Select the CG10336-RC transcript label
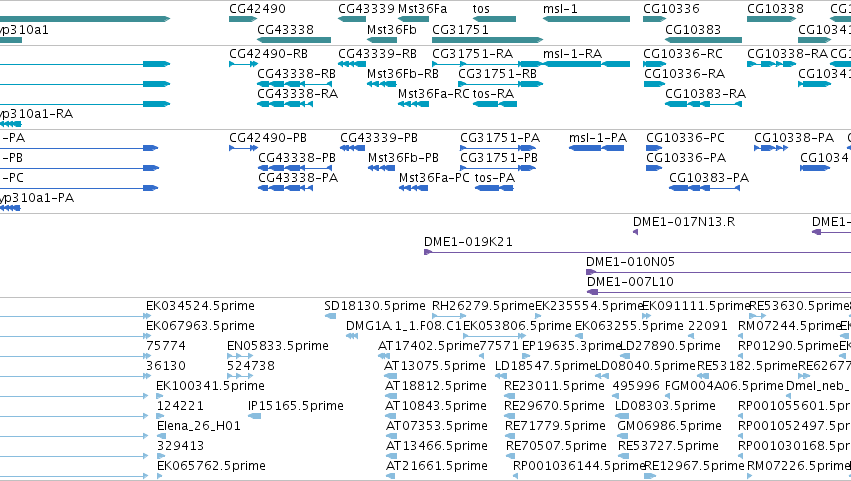Screen dimensions: 851x481 pyautogui.click(x=683, y=54)
